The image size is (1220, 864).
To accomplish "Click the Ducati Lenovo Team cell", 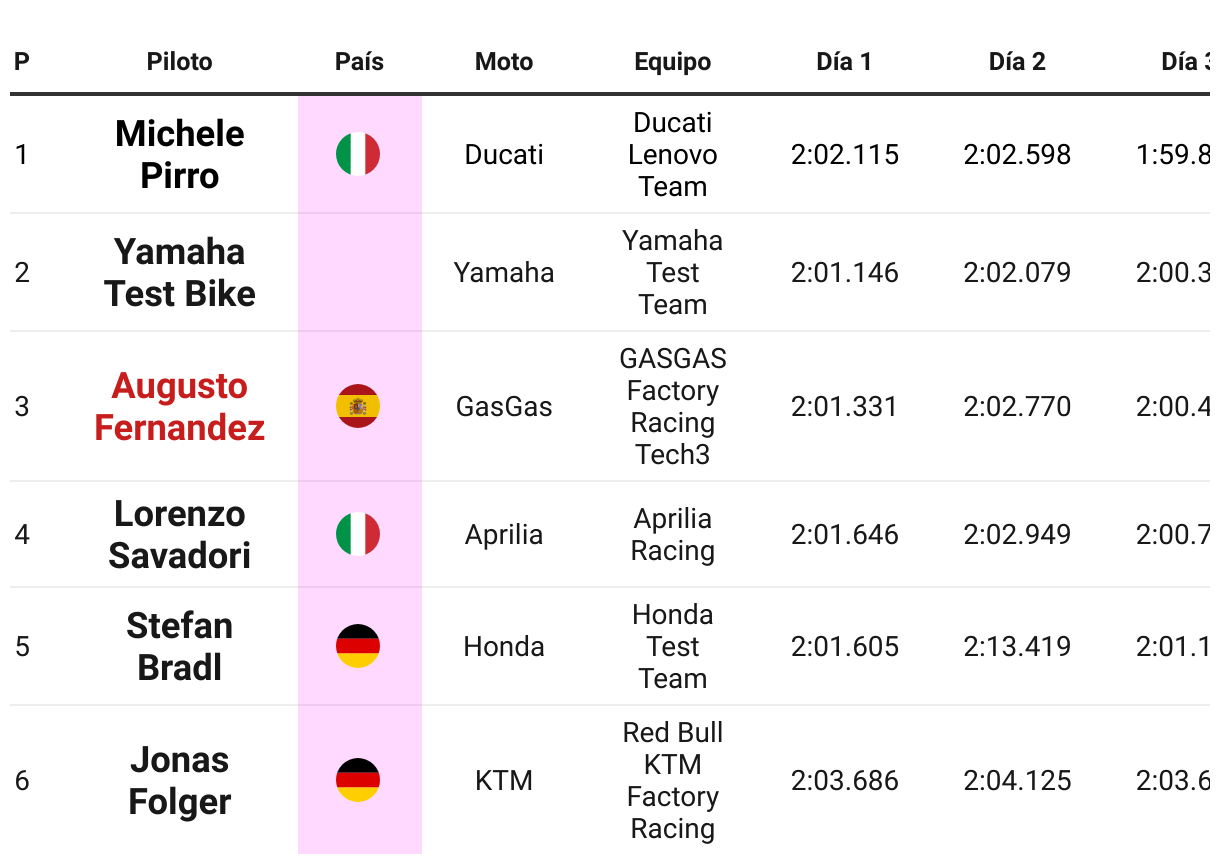I will click(x=673, y=154).
